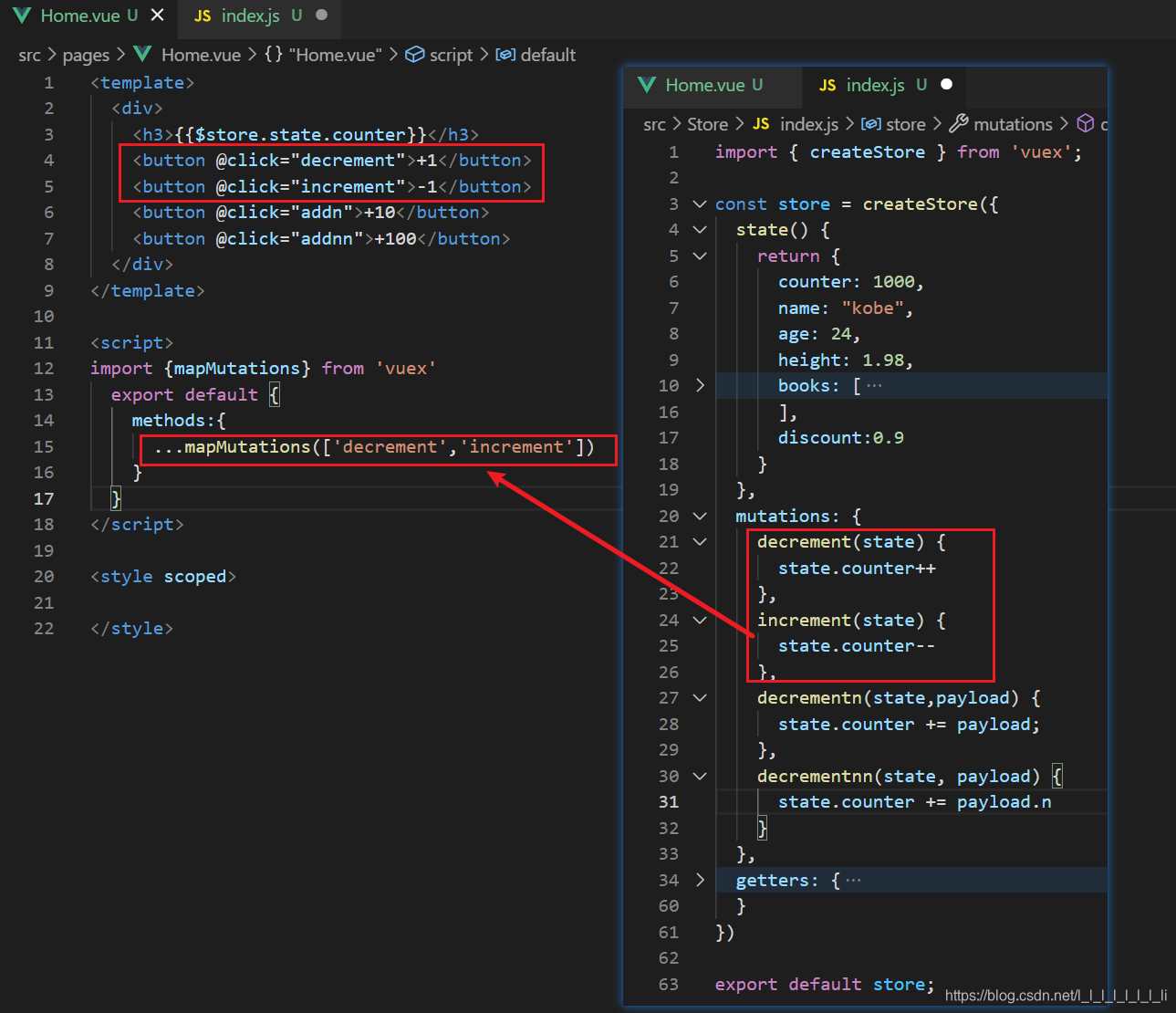The image size is (1176, 1013).
Task: Open 'Home.vue' file breadcrumb segment
Action: pyautogui.click(x=201, y=55)
